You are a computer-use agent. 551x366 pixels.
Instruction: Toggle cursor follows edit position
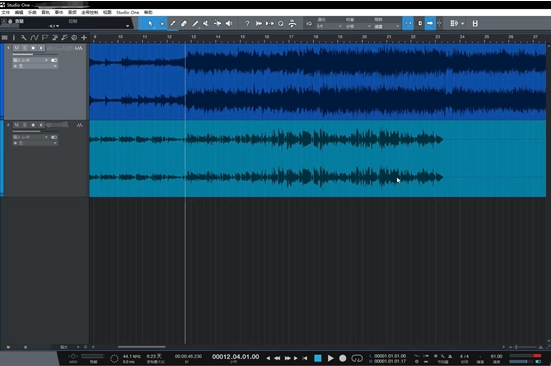[x=439, y=24]
